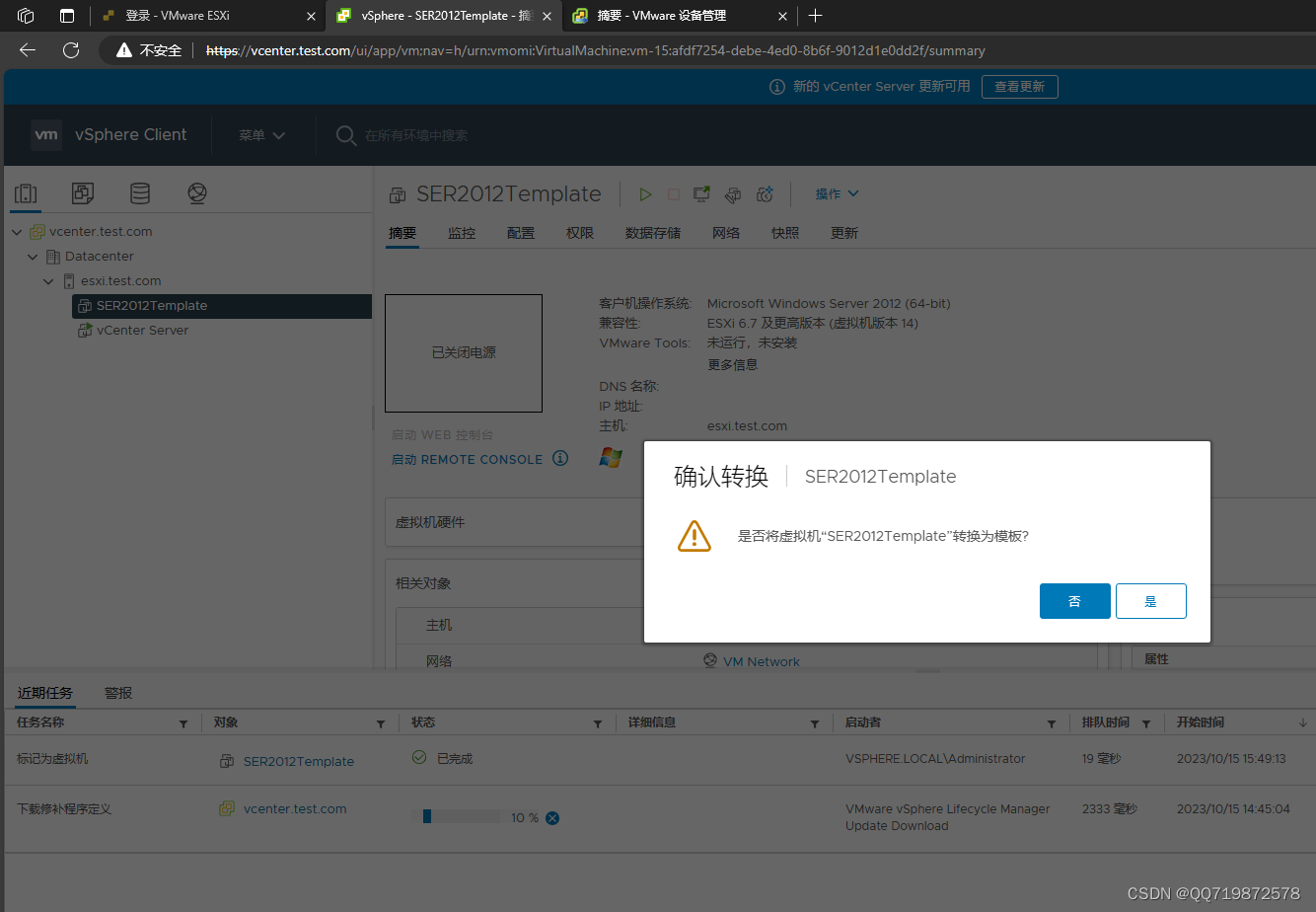The image size is (1316, 912).
Task: Open the 警报 tab
Action: click(118, 693)
